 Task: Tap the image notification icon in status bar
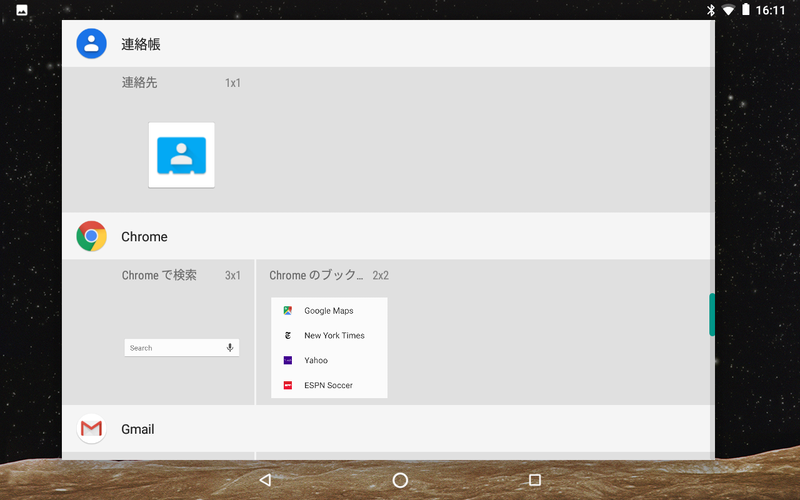pyautogui.click(x=22, y=10)
